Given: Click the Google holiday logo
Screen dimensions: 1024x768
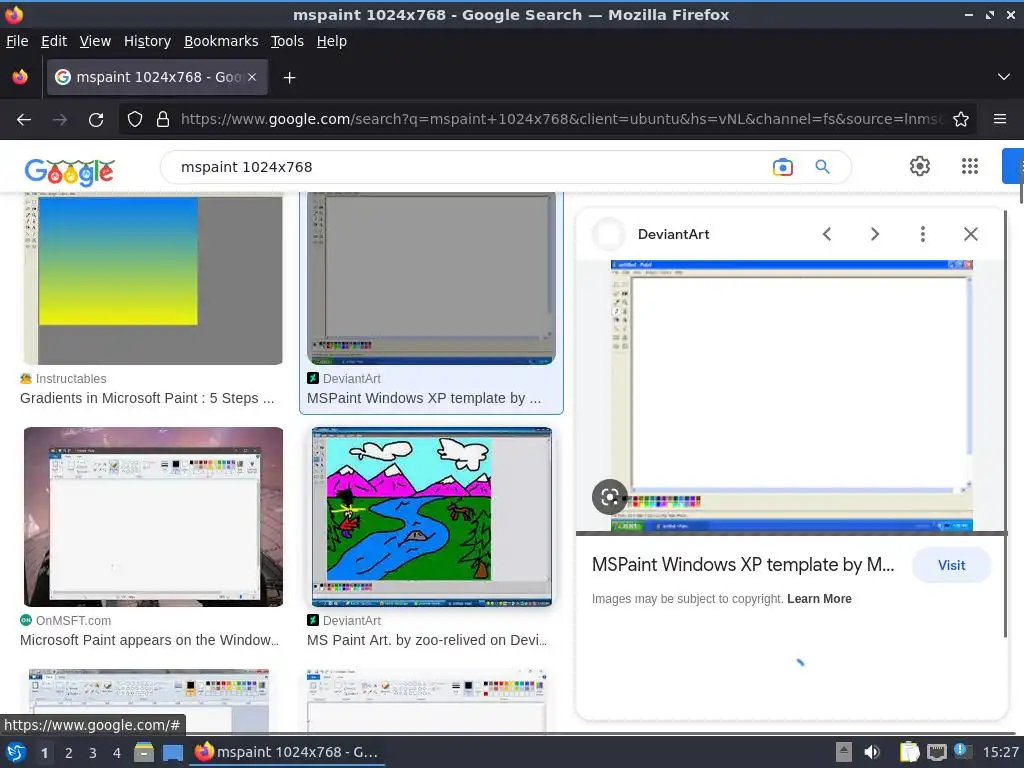Looking at the screenshot, I should coord(69,172).
